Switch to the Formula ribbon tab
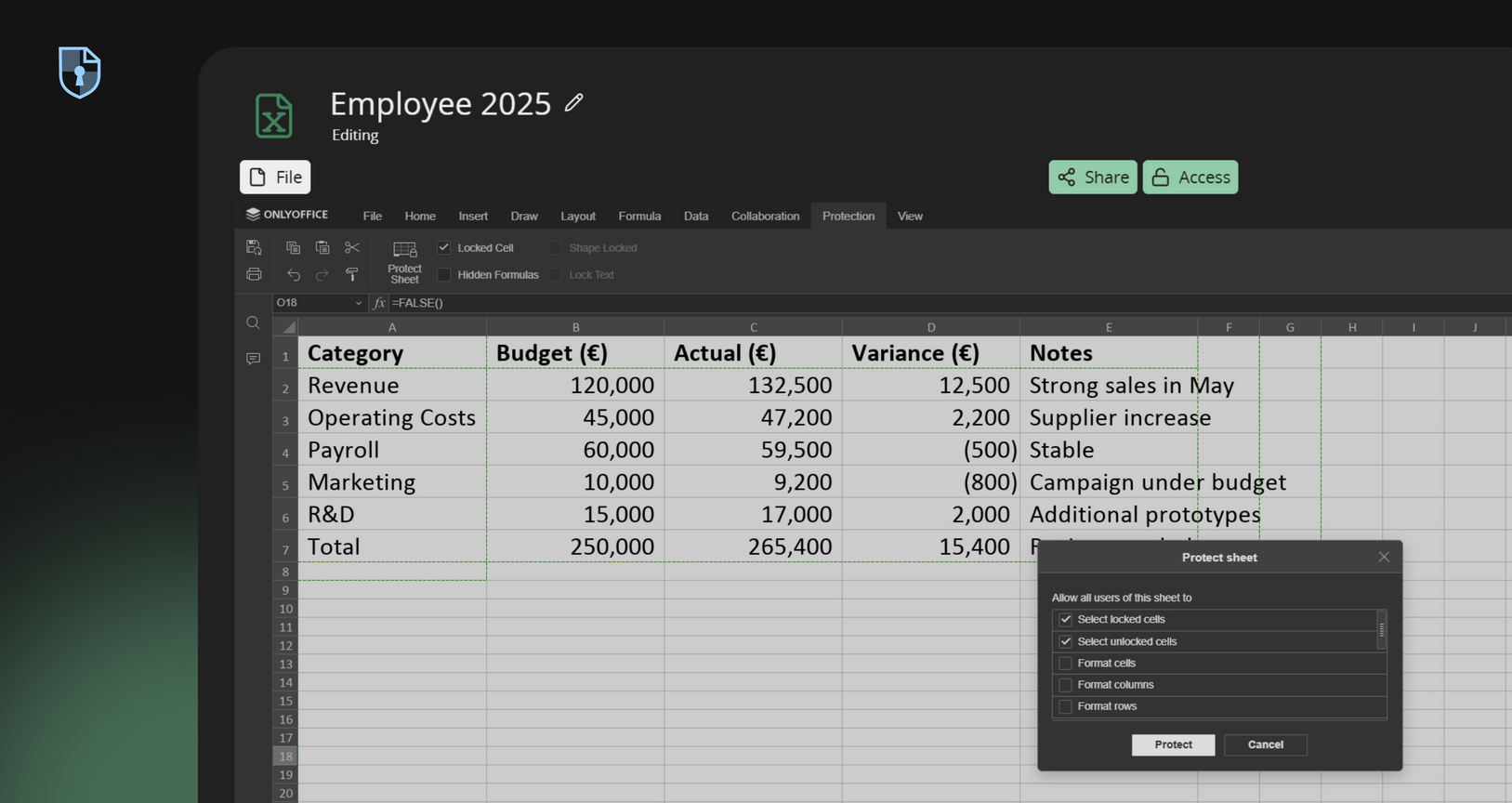The width and height of the screenshot is (1512, 803). 639,216
